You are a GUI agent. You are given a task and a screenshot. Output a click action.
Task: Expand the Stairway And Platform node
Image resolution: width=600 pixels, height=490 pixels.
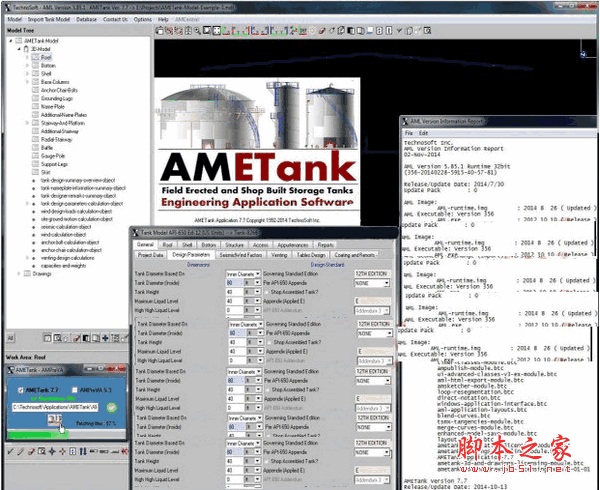click(x=27, y=123)
